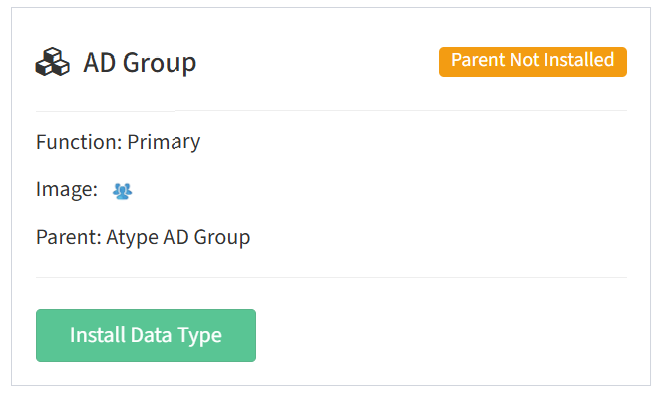Click the Parent: label text
This screenshot has width=659, height=393.
tap(69, 237)
